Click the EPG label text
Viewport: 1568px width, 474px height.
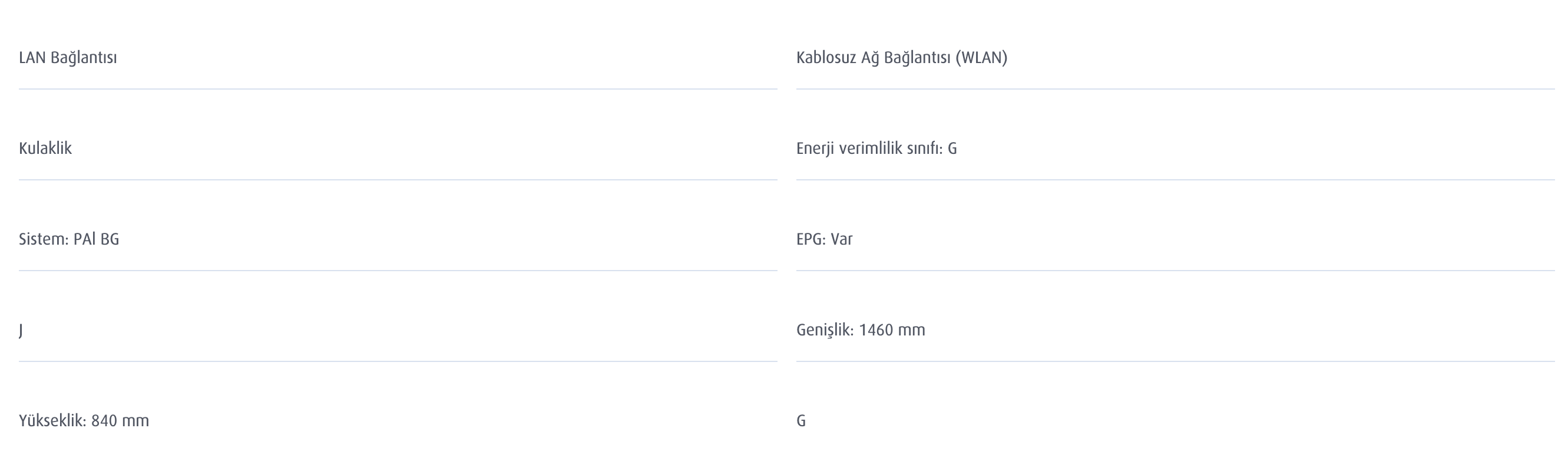[810, 239]
